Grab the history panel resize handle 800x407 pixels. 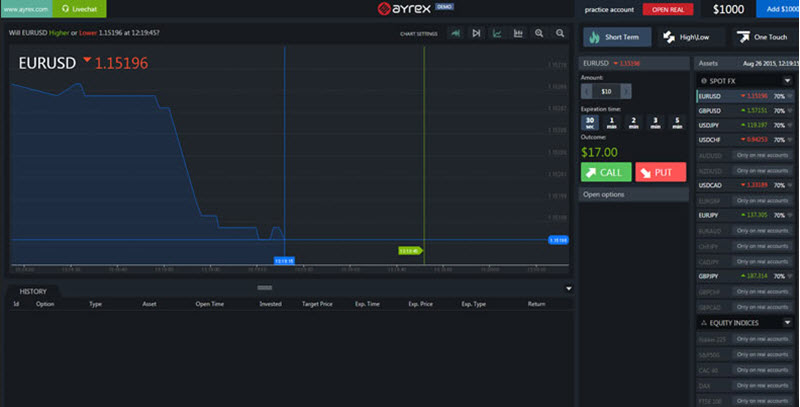tap(264, 288)
